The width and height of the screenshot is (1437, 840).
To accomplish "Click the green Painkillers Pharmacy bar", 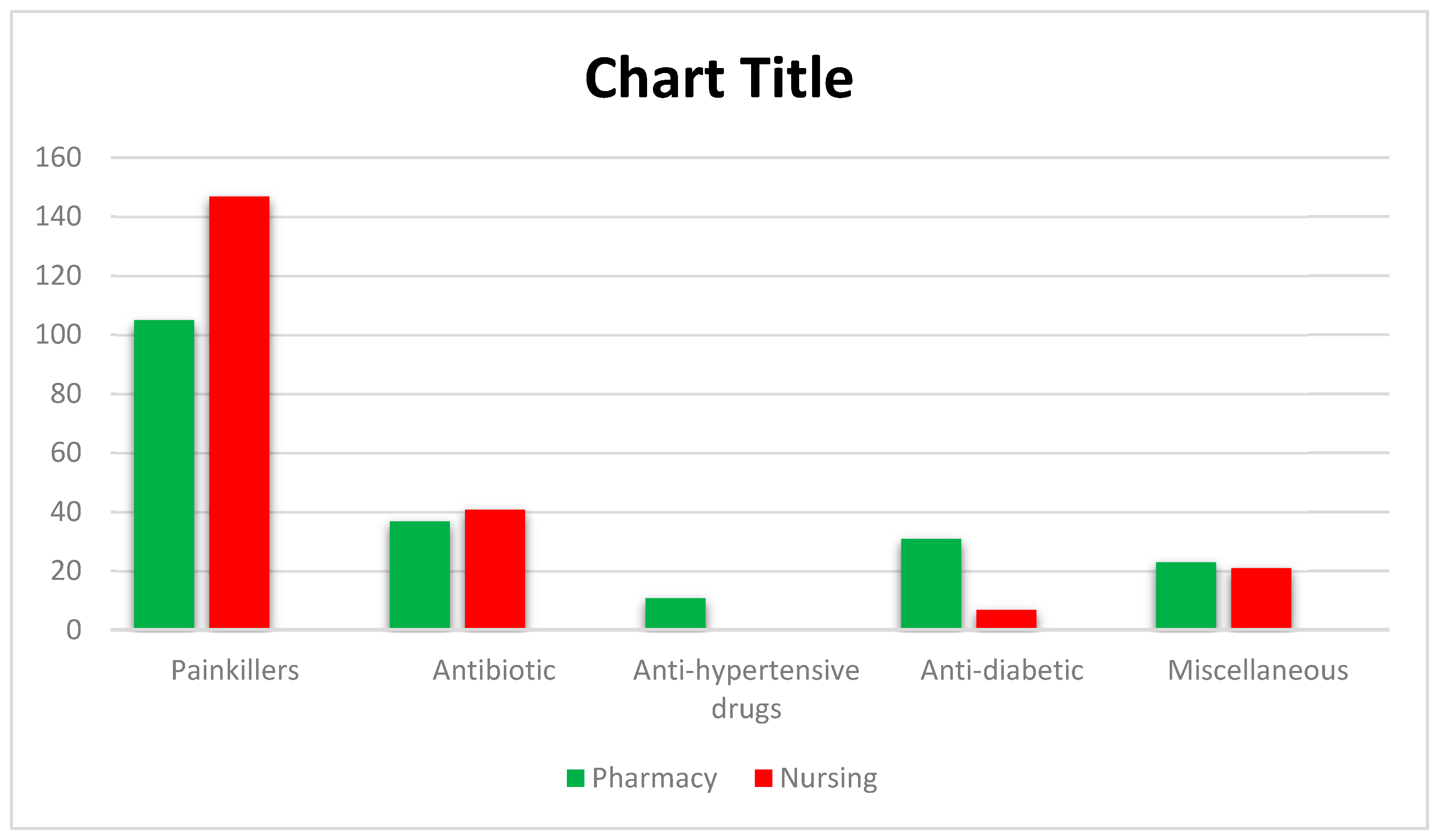I will coord(164,474).
